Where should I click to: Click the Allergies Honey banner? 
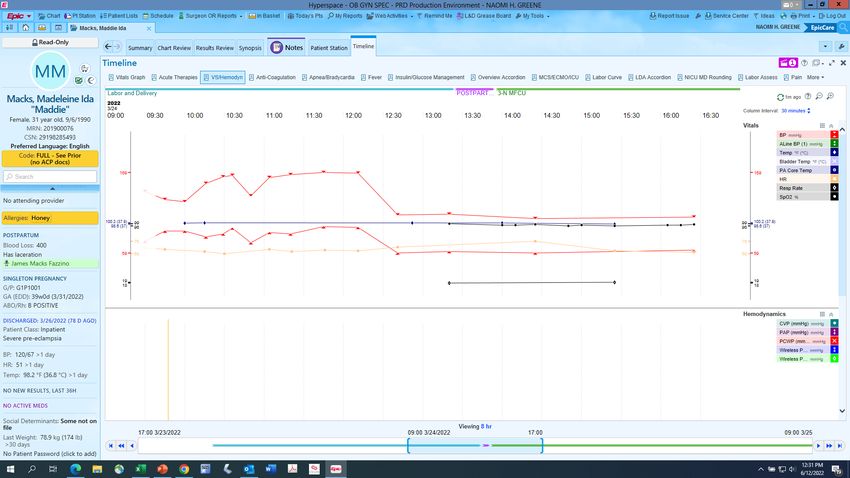[50, 218]
